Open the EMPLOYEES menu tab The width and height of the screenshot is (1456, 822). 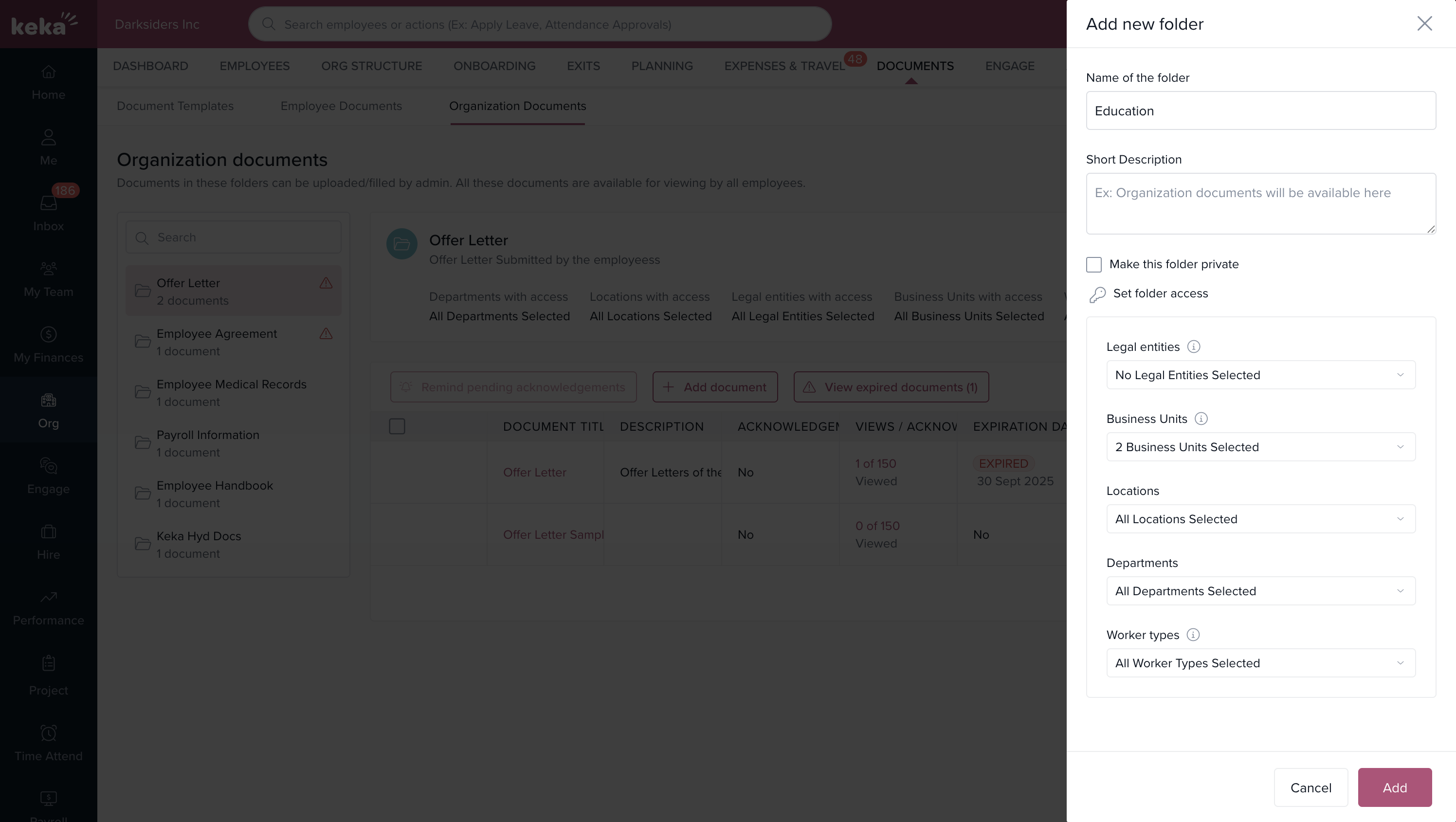click(x=255, y=66)
